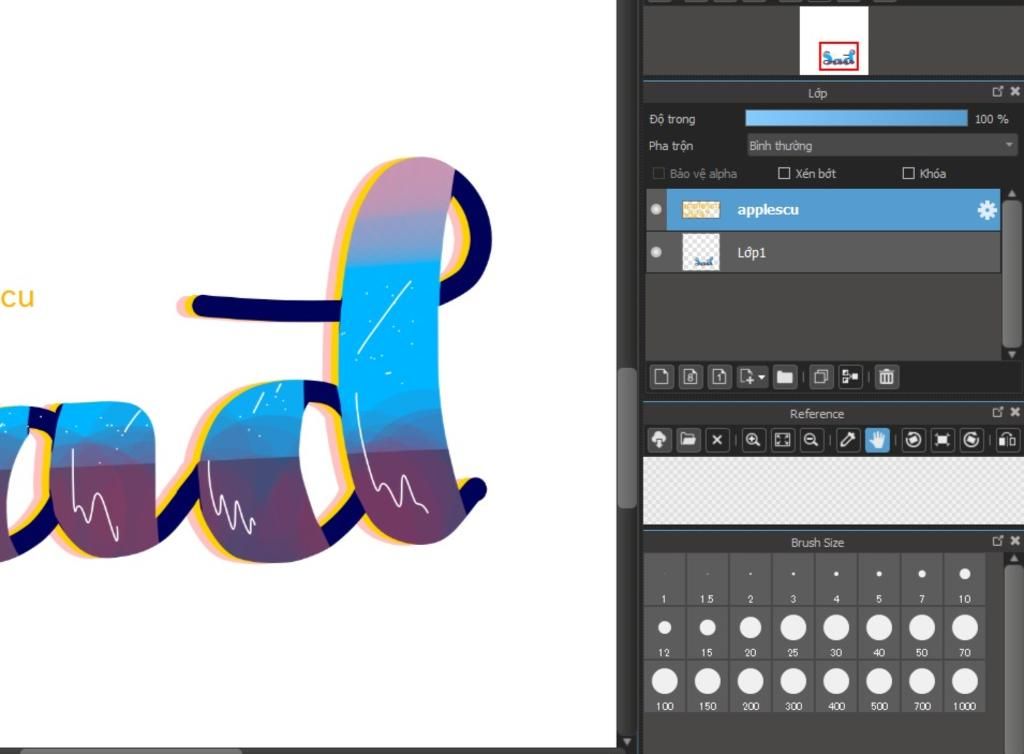The height and width of the screenshot is (754, 1024).
Task: Choose brush size 3
Action: click(793, 579)
